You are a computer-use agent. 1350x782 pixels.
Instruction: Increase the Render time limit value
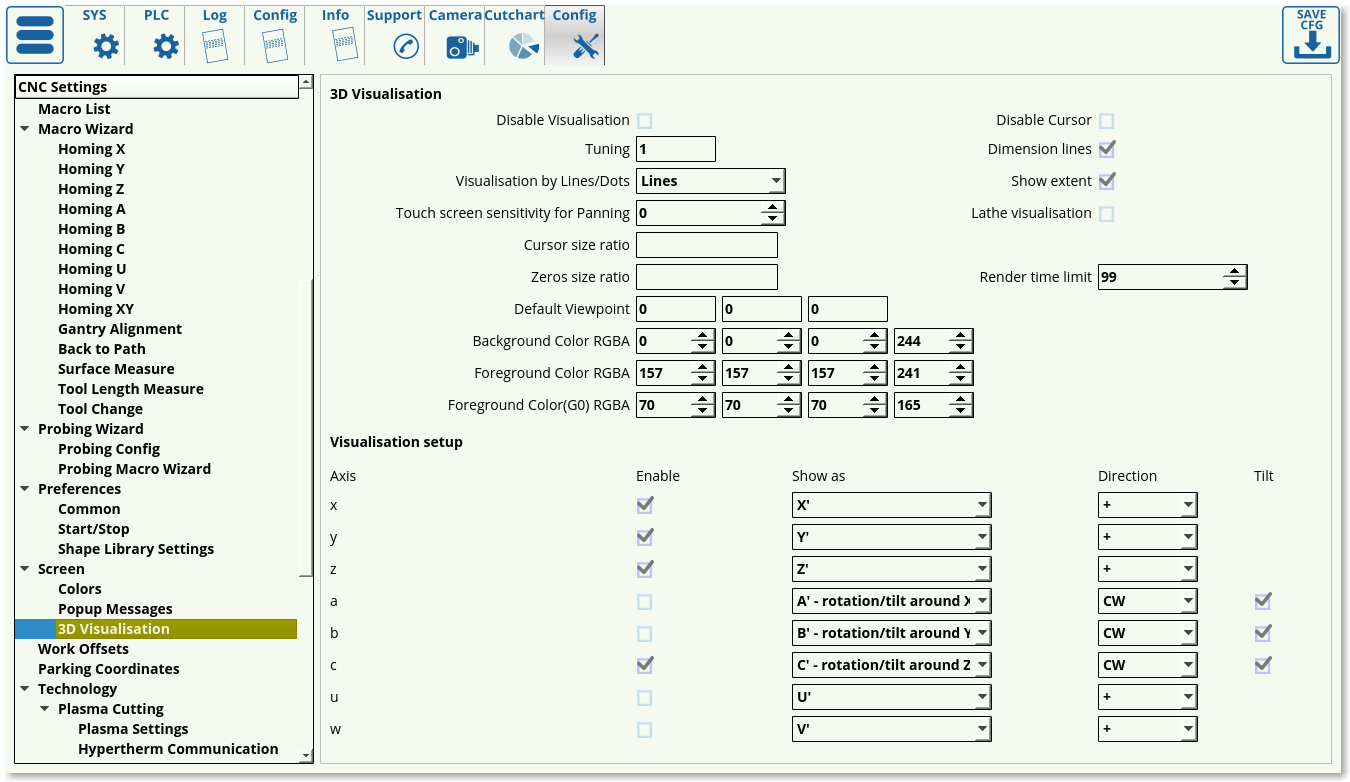[x=1235, y=271]
